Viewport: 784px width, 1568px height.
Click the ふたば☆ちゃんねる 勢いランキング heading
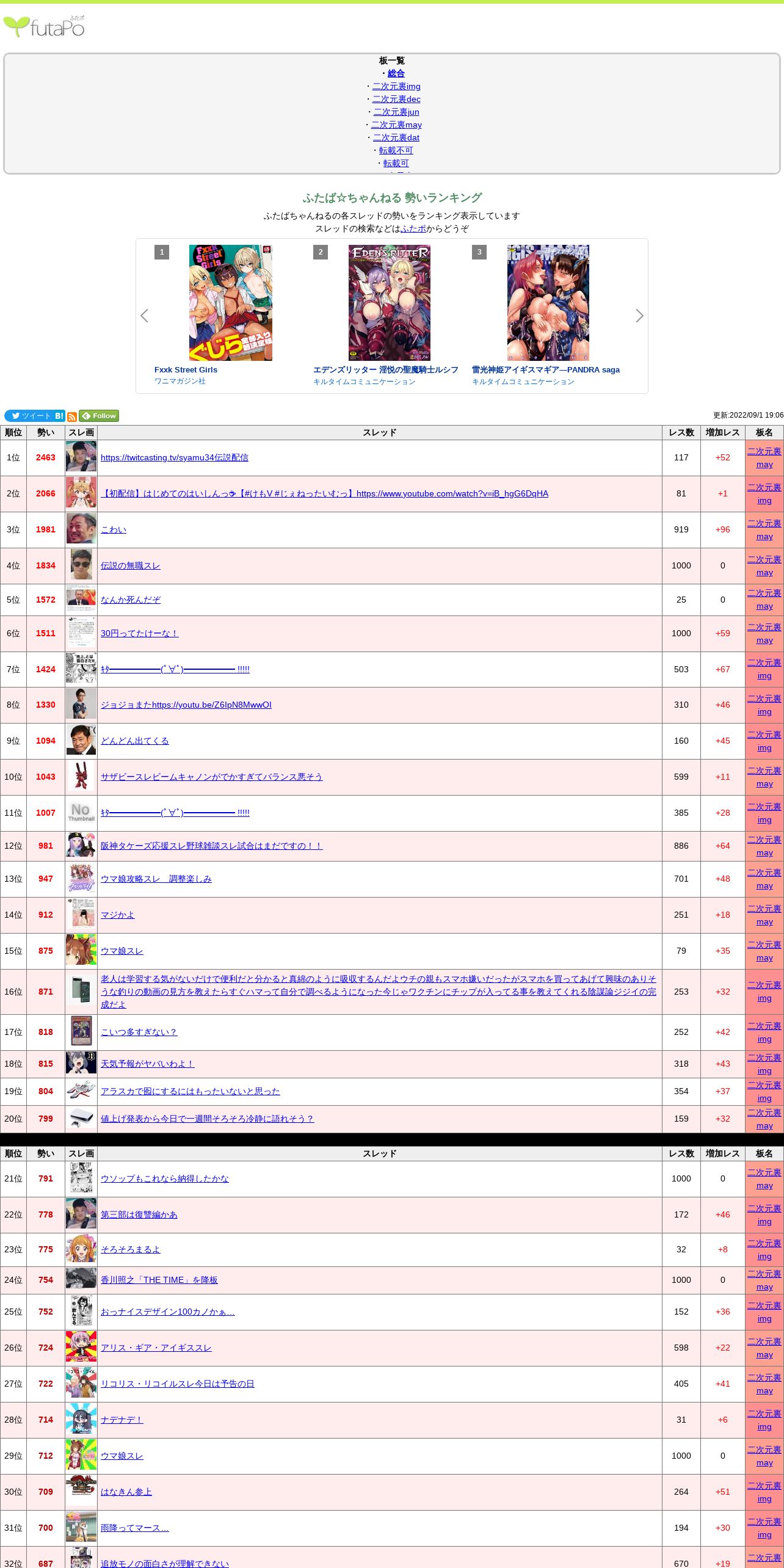pyautogui.click(x=392, y=198)
